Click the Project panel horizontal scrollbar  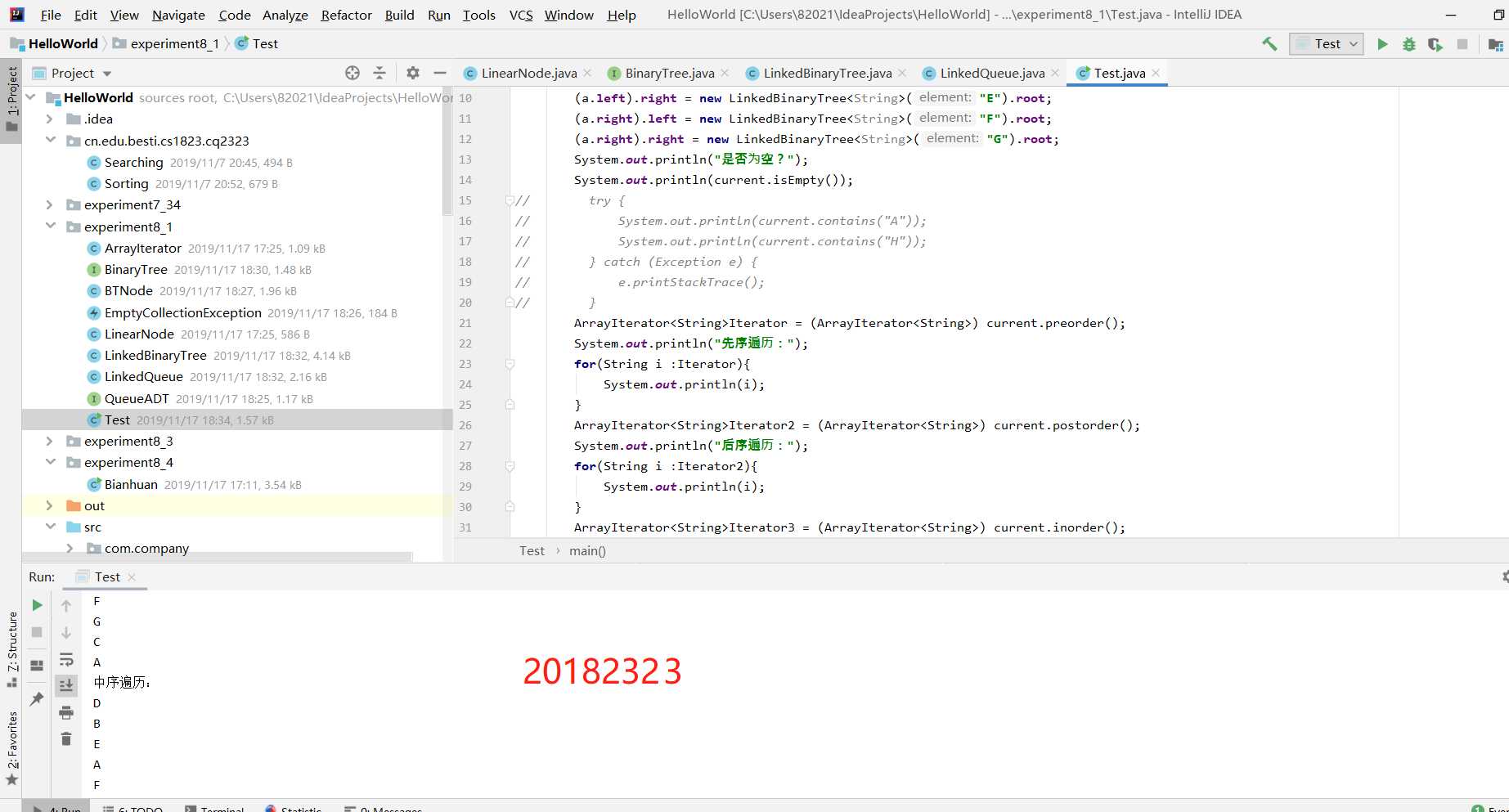(x=217, y=557)
